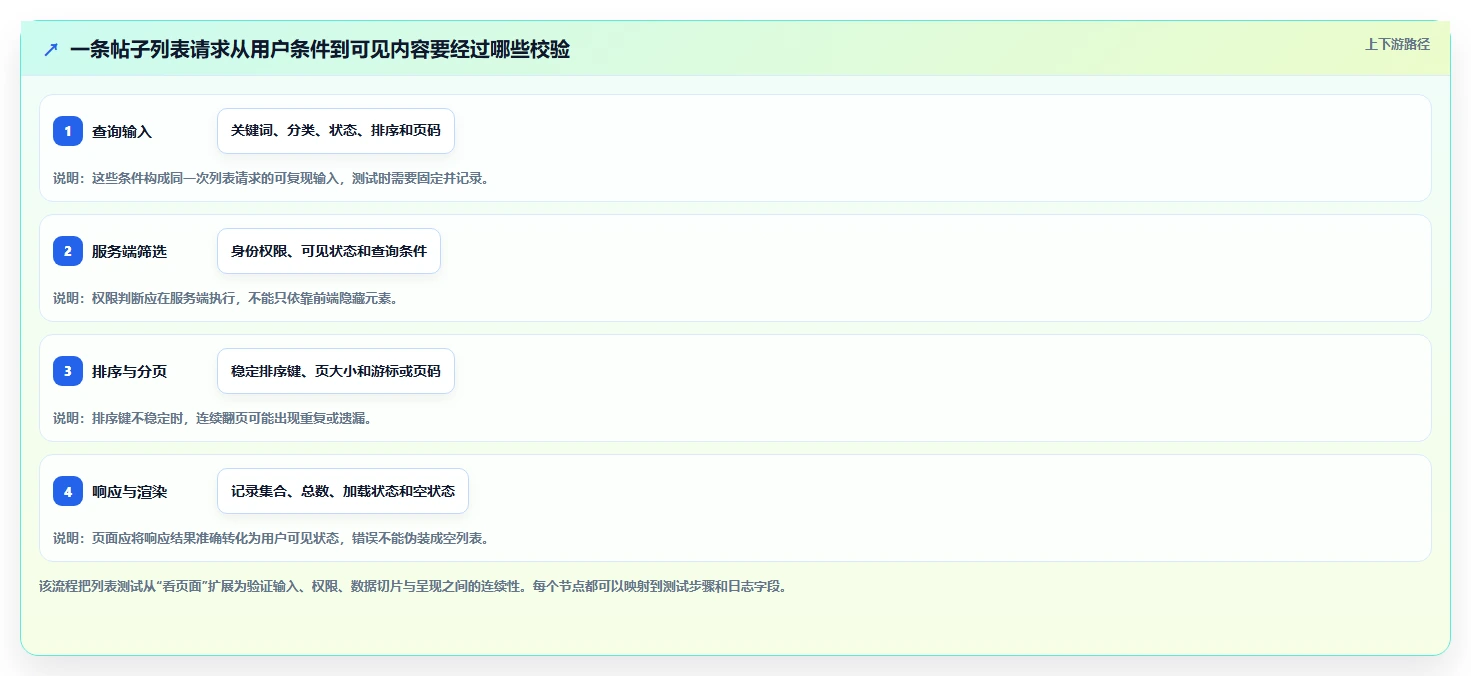Click the note about 排序键不稳定时
Viewport: 1471px width, 676px height.
pos(212,418)
